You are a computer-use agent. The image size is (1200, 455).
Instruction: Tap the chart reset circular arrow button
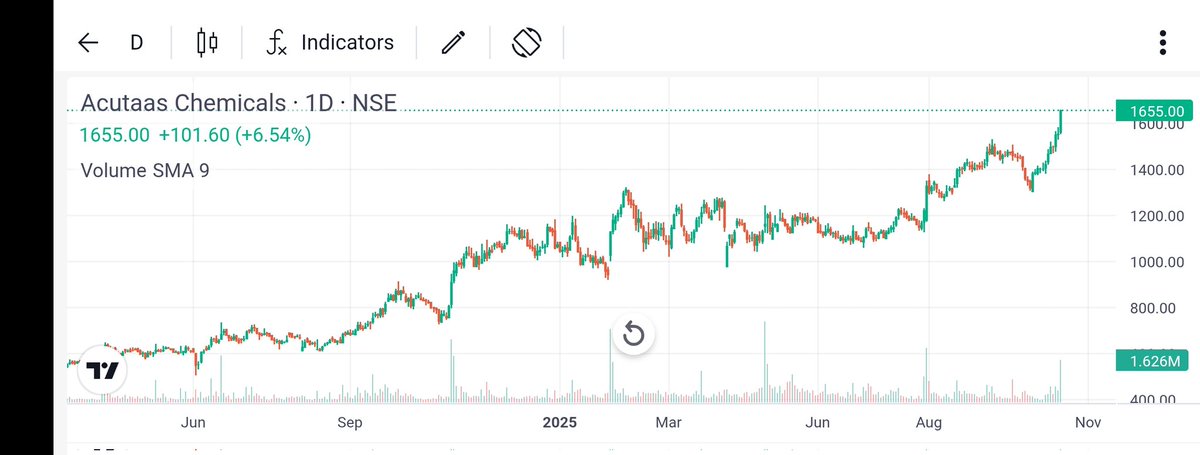point(633,334)
